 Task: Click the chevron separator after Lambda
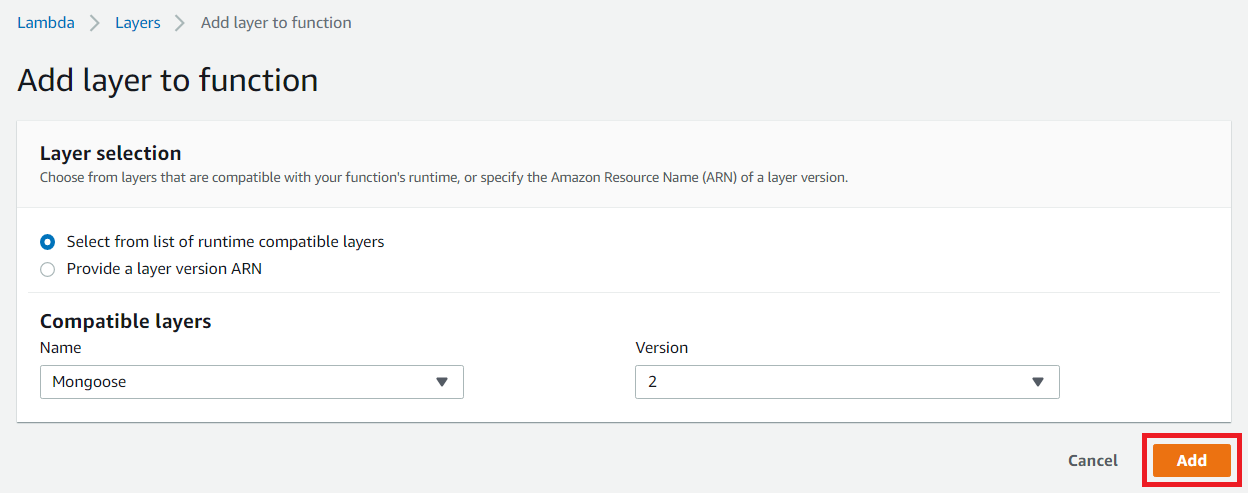tap(95, 22)
